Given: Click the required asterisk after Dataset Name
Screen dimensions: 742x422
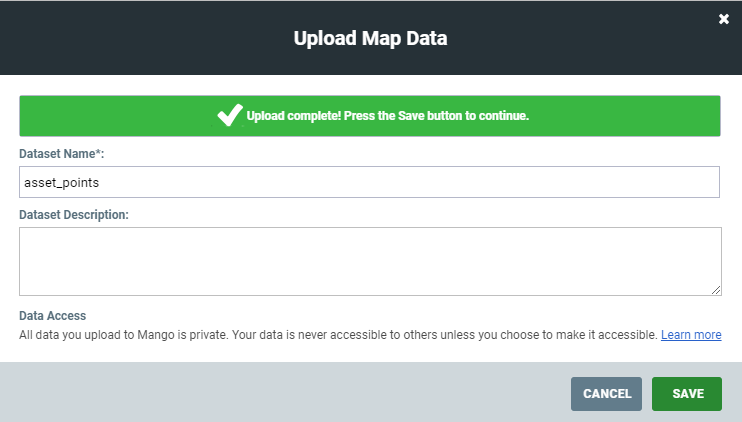Looking at the screenshot, I should pyautogui.click(x=98, y=152).
